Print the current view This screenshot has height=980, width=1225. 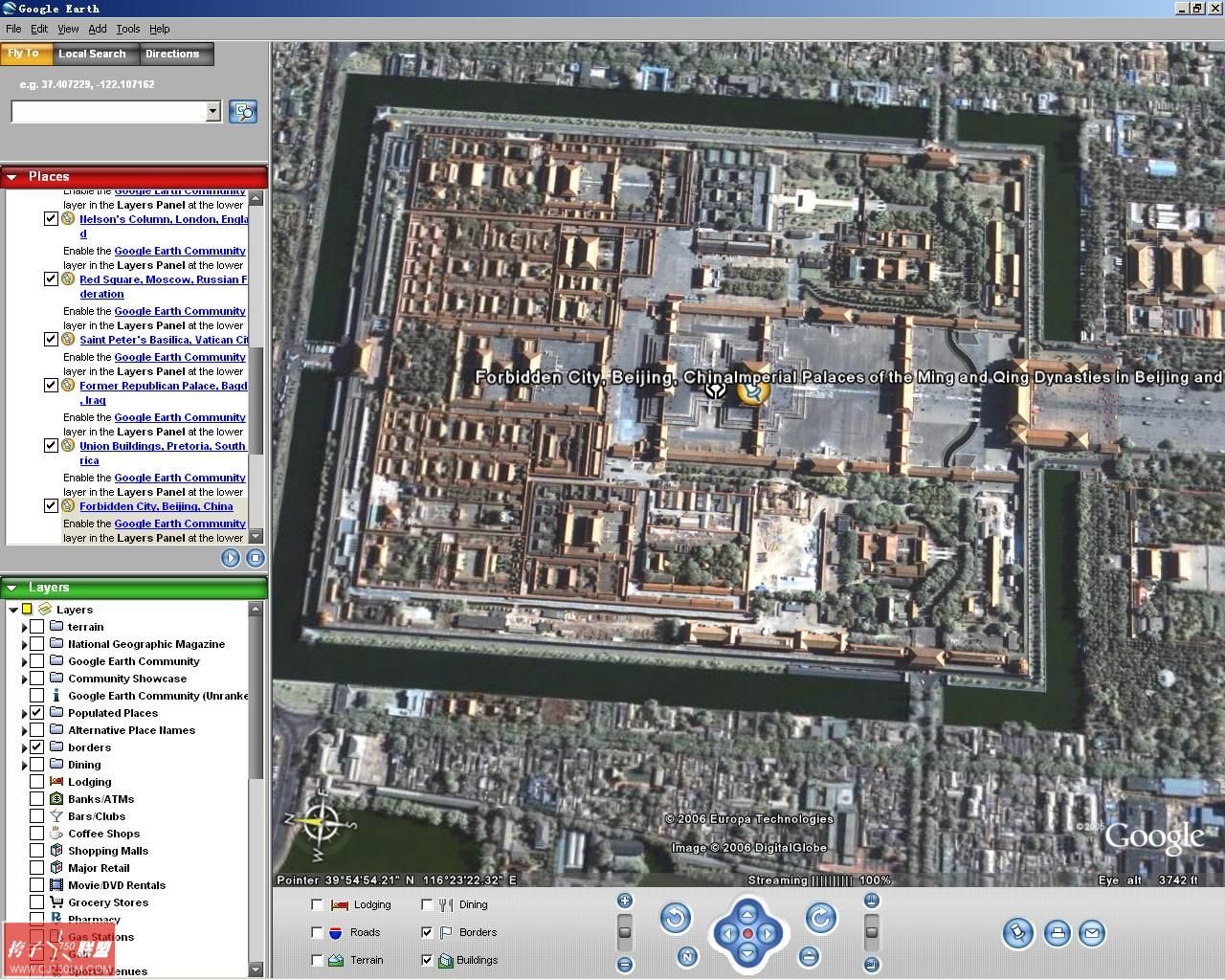point(1057,933)
